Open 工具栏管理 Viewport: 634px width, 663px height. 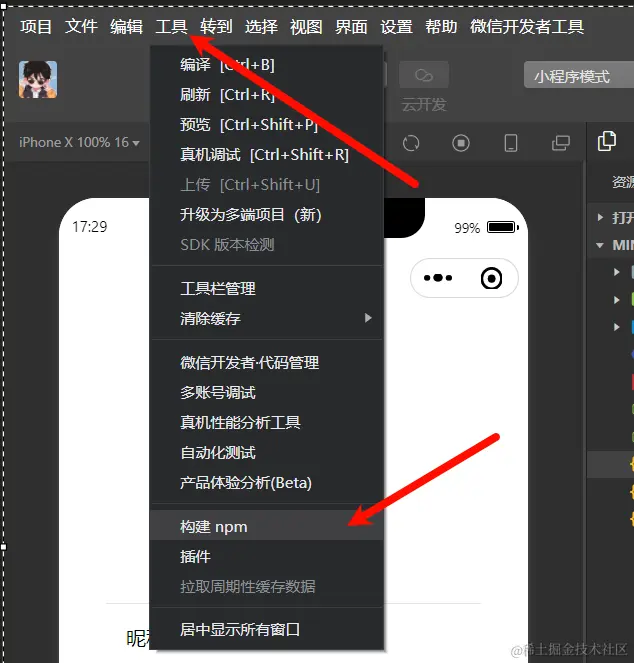266,289
